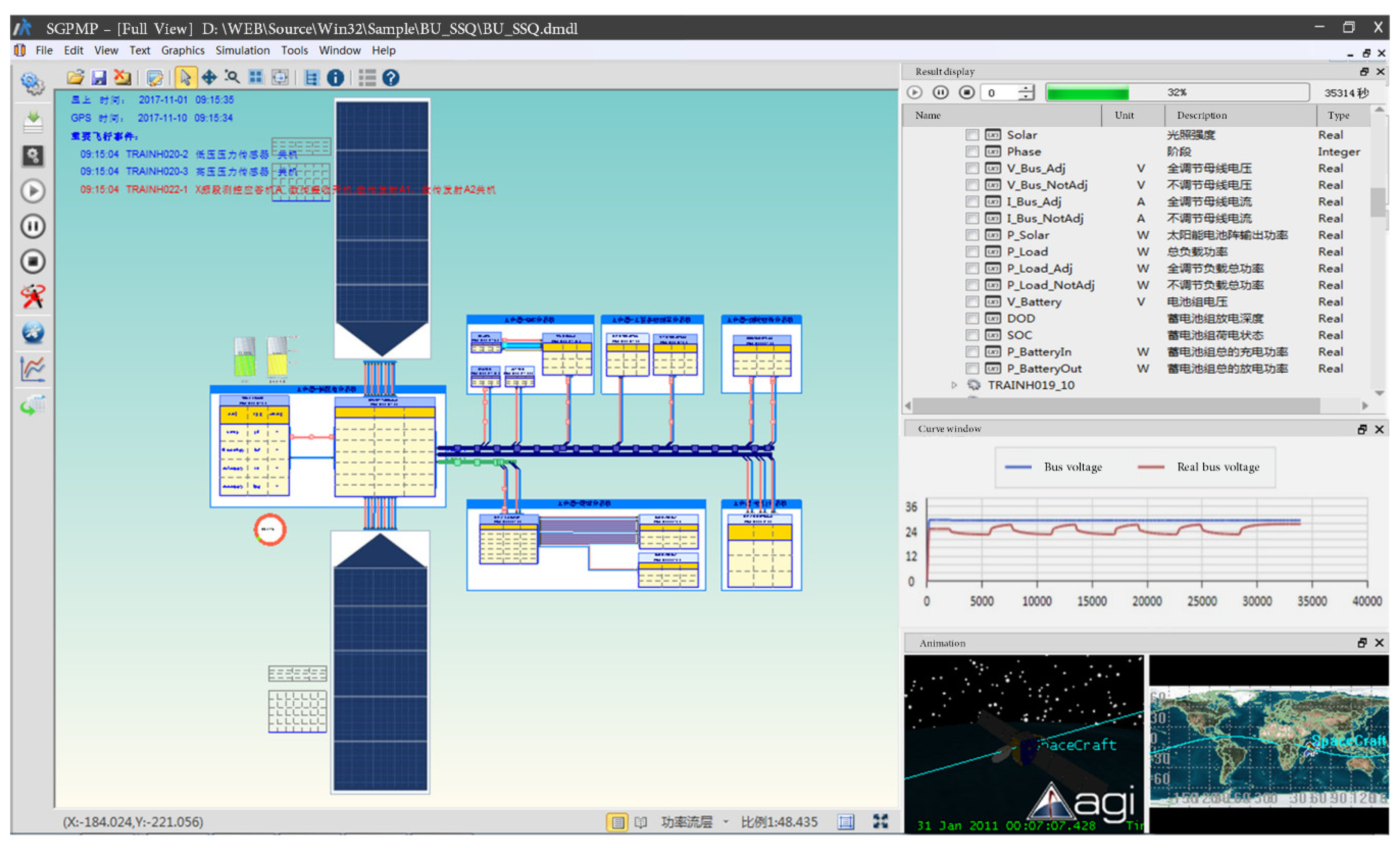Open the Simulation menu
The height and width of the screenshot is (848, 1400).
(x=242, y=51)
